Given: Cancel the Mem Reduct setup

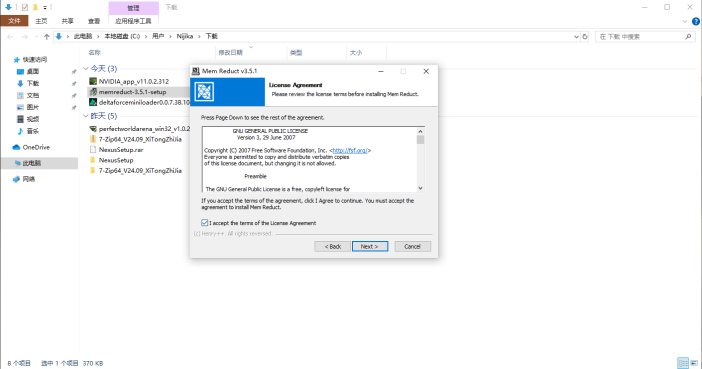Looking at the screenshot, I should pos(413,246).
